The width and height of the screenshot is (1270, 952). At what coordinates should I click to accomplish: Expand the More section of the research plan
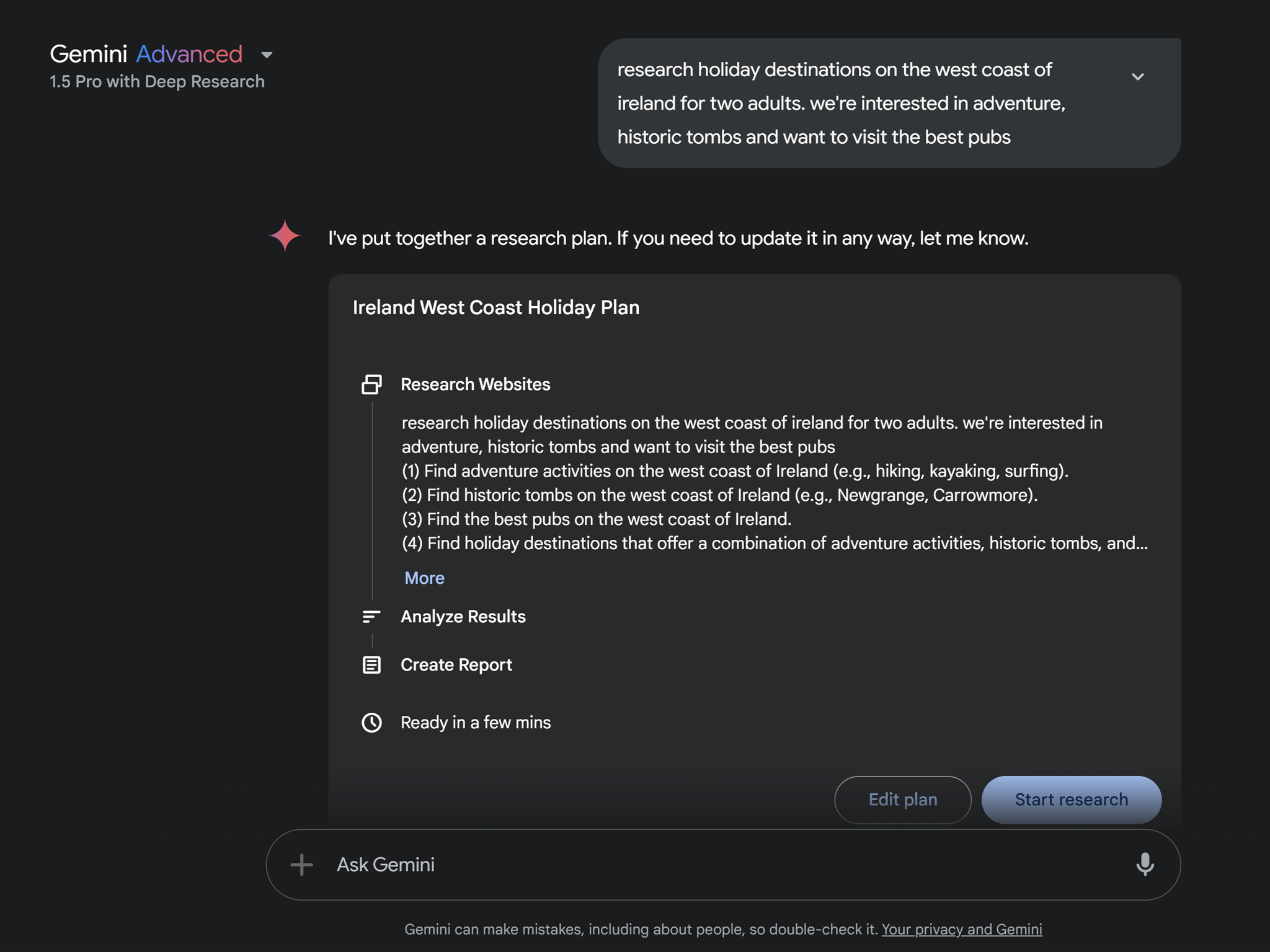pos(424,578)
